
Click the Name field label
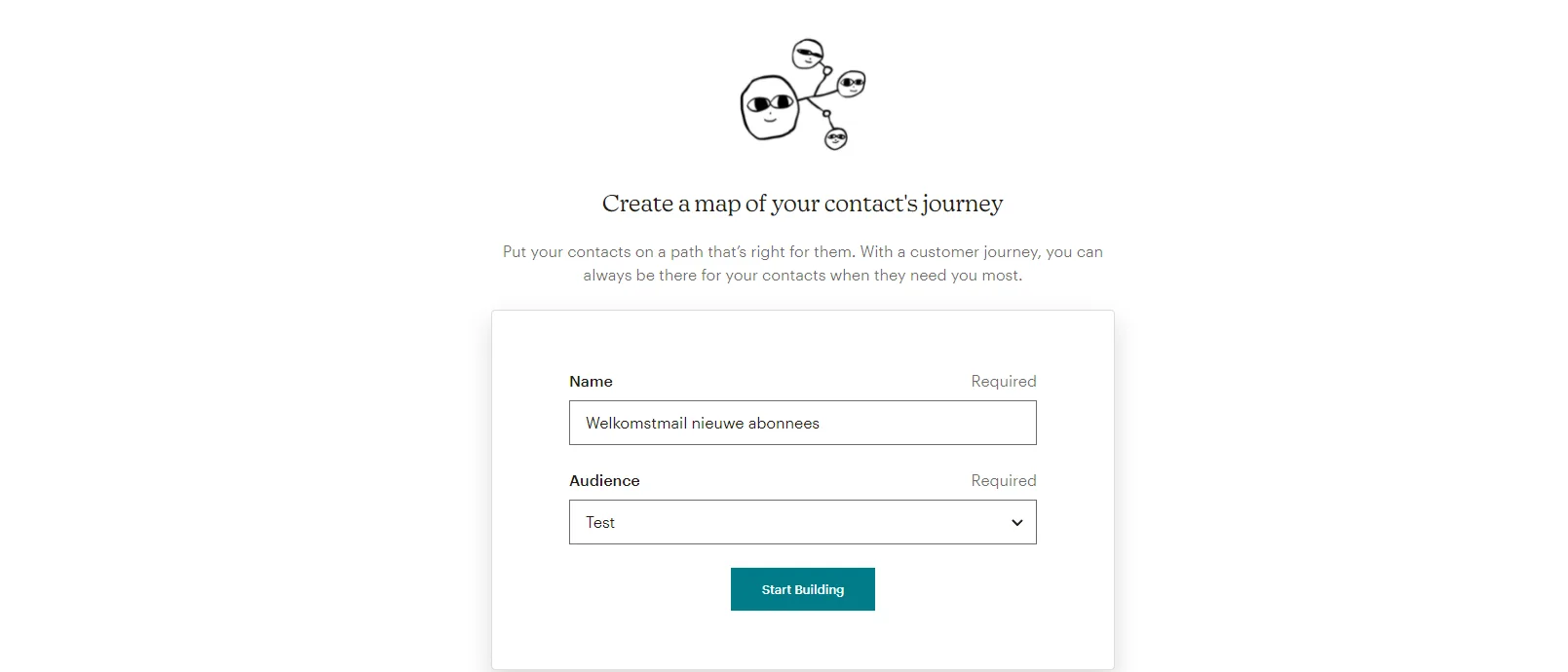click(x=591, y=382)
